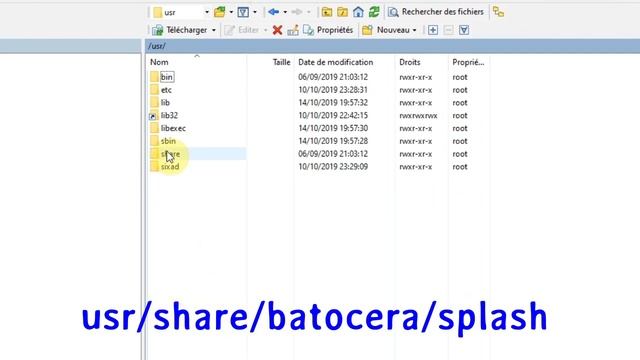Click the lib32 shortcut icon
Screen dimensions: 640x360
coord(153,116)
